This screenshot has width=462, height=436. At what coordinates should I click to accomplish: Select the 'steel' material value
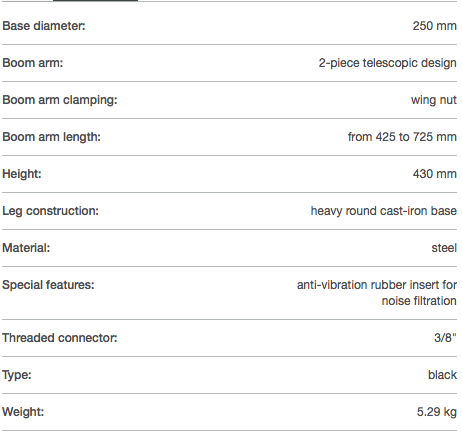click(x=444, y=248)
